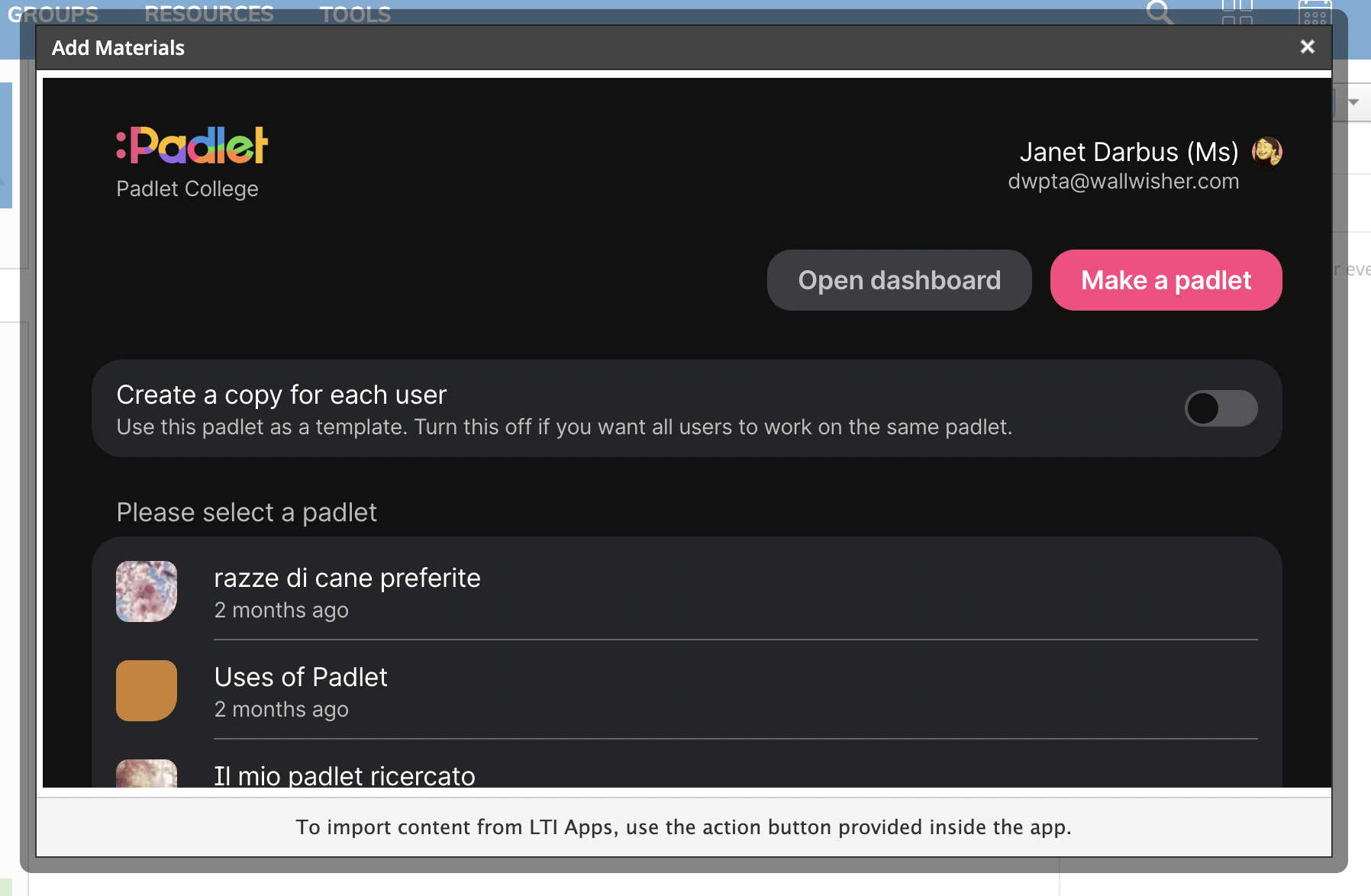The height and width of the screenshot is (896, 1371).
Task: Click the Padlet logo
Action: [192, 145]
